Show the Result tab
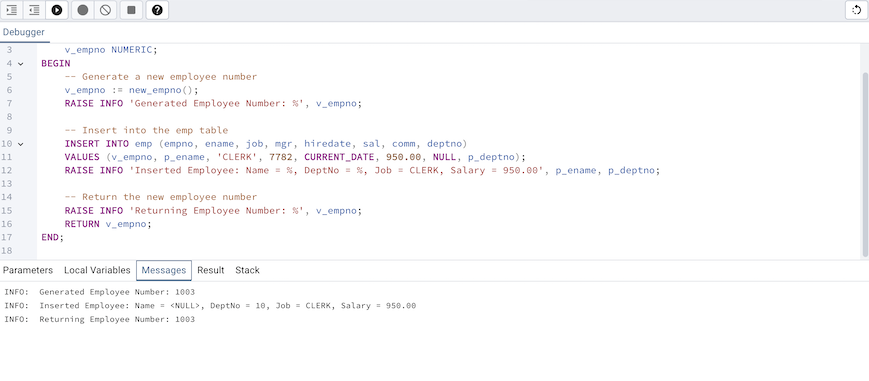Viewport: 869px width, 381px height. pyautogui.click(x=211, y=270)
